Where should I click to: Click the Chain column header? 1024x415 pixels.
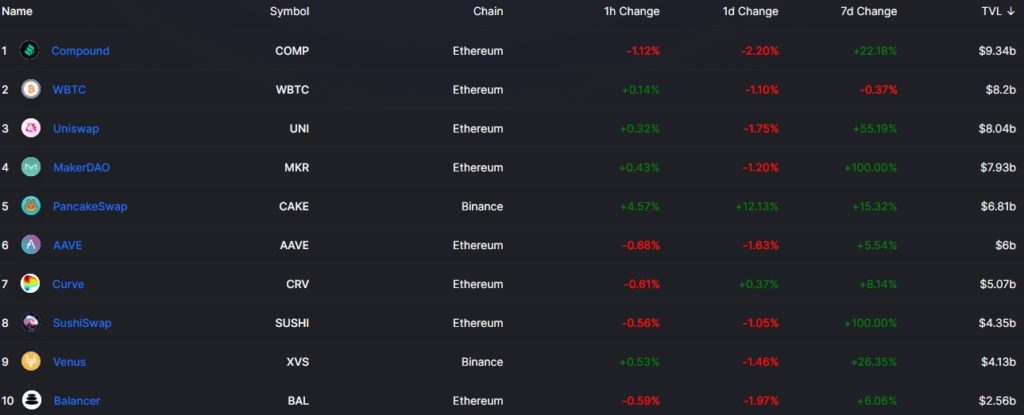pyautogui.click(x=488, y=11)
